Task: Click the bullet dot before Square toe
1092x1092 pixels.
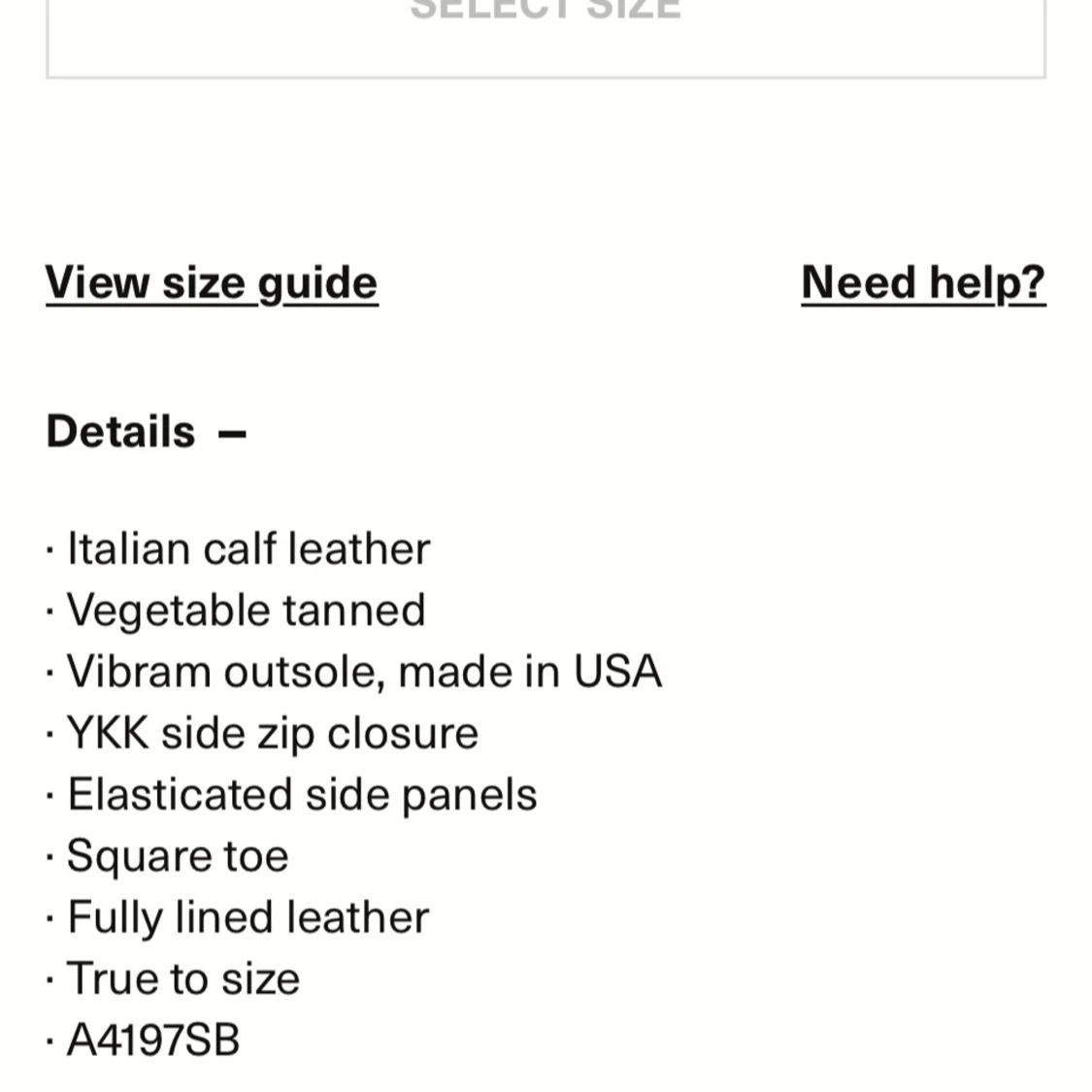Action: pyautogui.click(x=50, y=857)
